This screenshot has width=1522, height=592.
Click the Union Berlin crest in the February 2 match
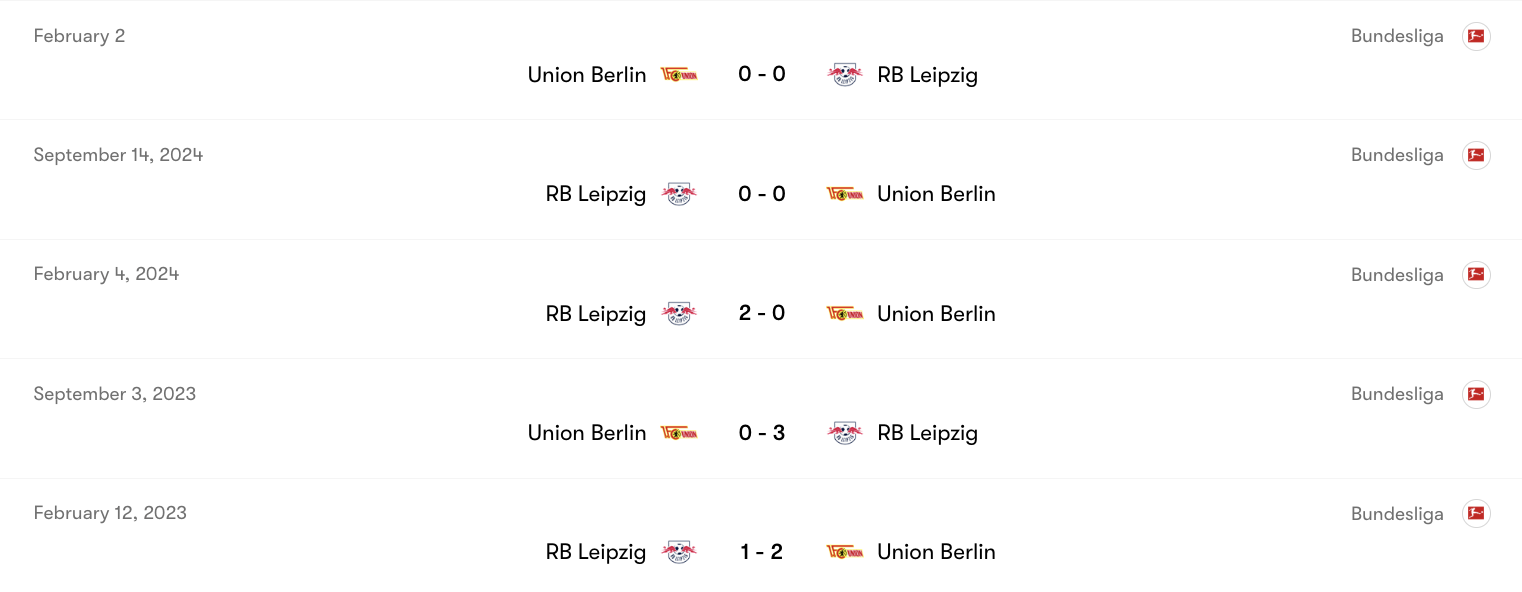click(679, 74)
